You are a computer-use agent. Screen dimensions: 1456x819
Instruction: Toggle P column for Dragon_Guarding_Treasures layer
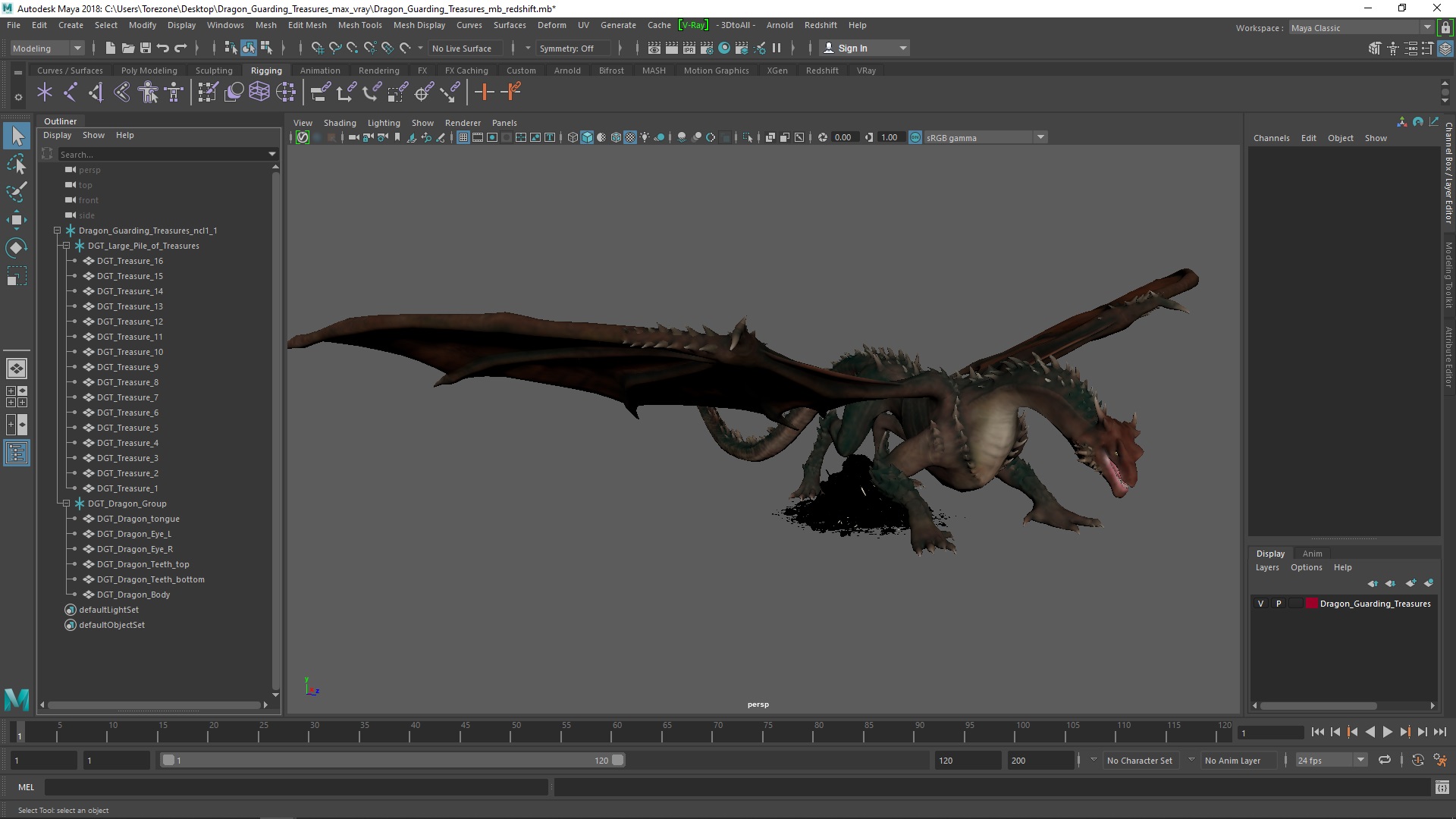tap(1277, 603)
